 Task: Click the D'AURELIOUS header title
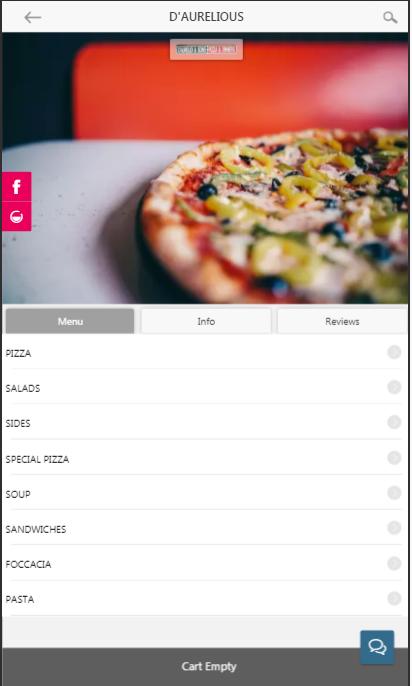click(x=206, y=17)
